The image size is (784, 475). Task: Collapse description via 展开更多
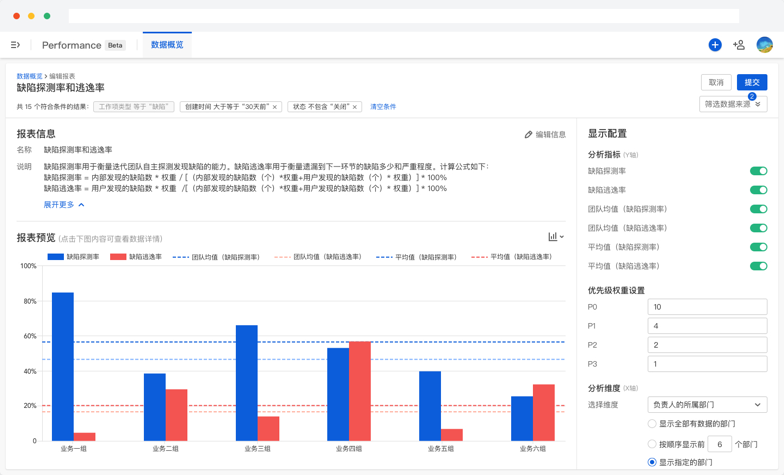pyautogui.click(x=64, y=205)
